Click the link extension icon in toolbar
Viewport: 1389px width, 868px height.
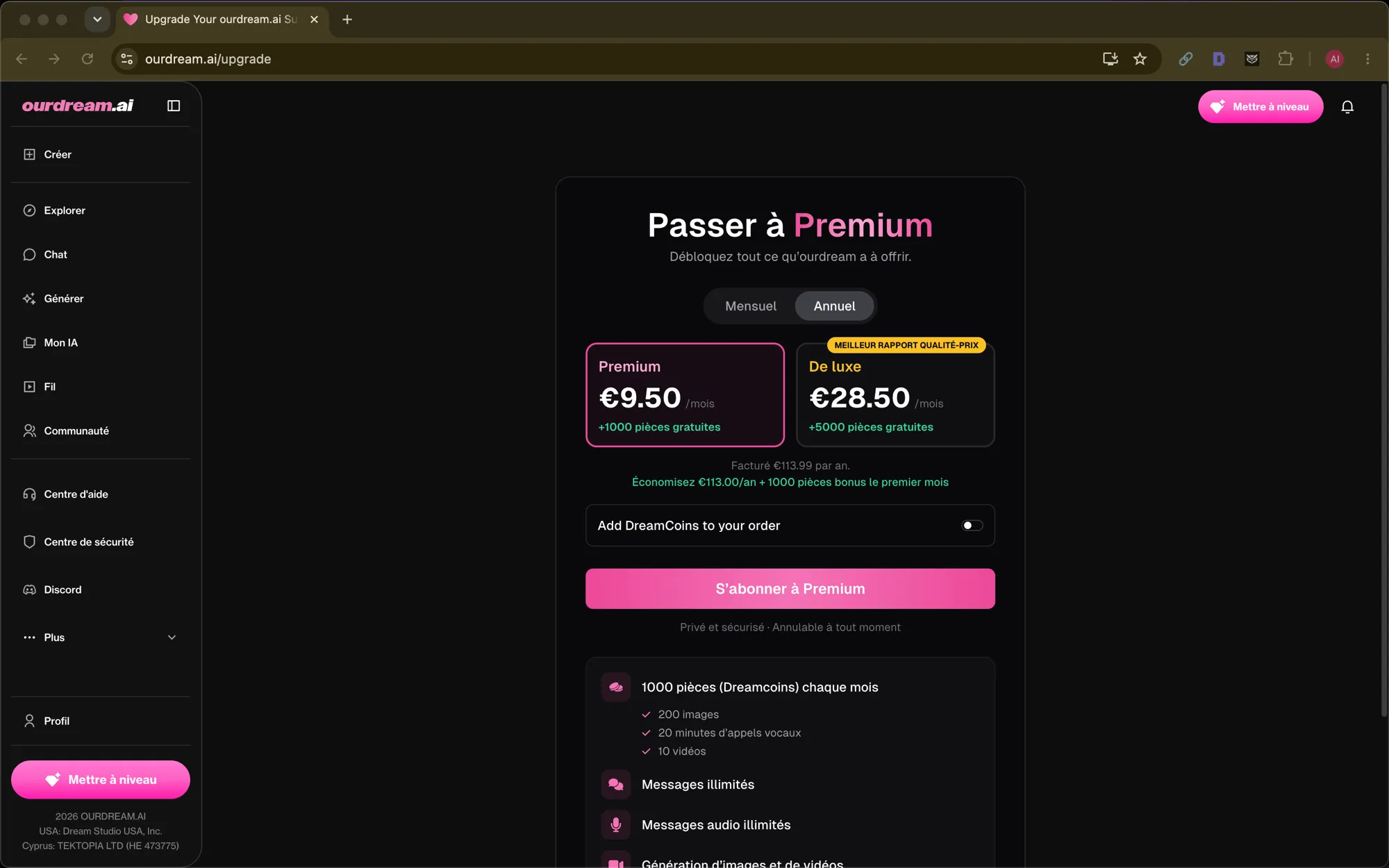[x=1186, y=59]
